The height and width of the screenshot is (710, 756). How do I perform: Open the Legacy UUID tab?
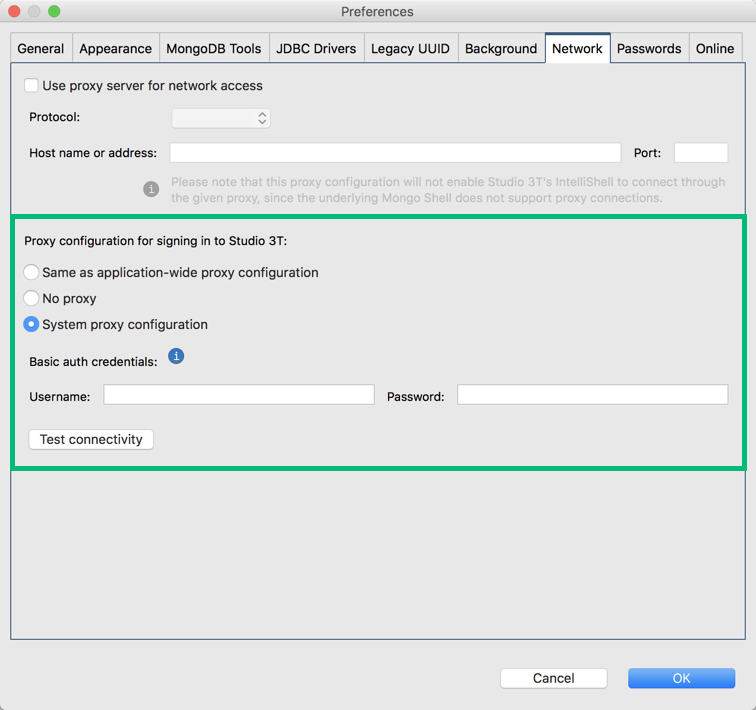pos(410,48)
